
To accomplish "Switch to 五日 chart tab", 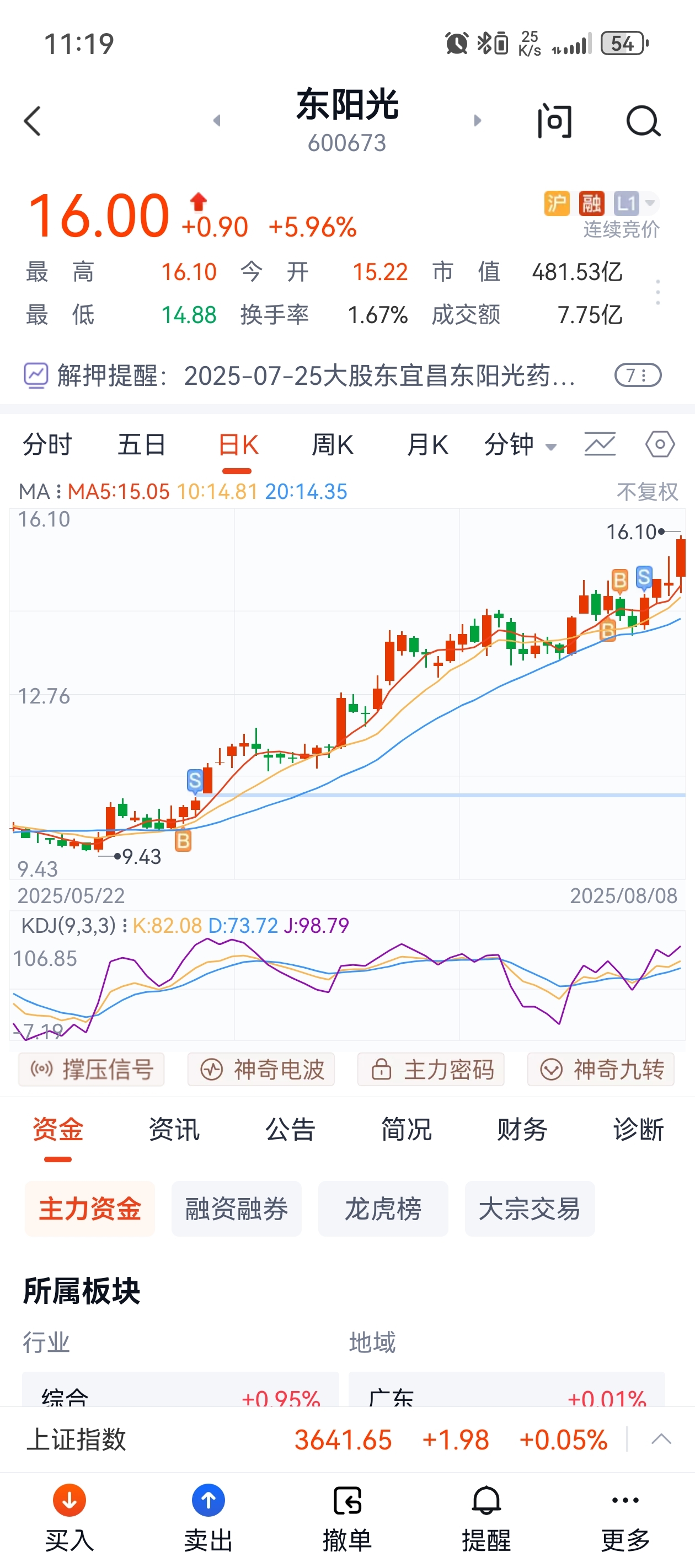I will (x=142, y=445).
